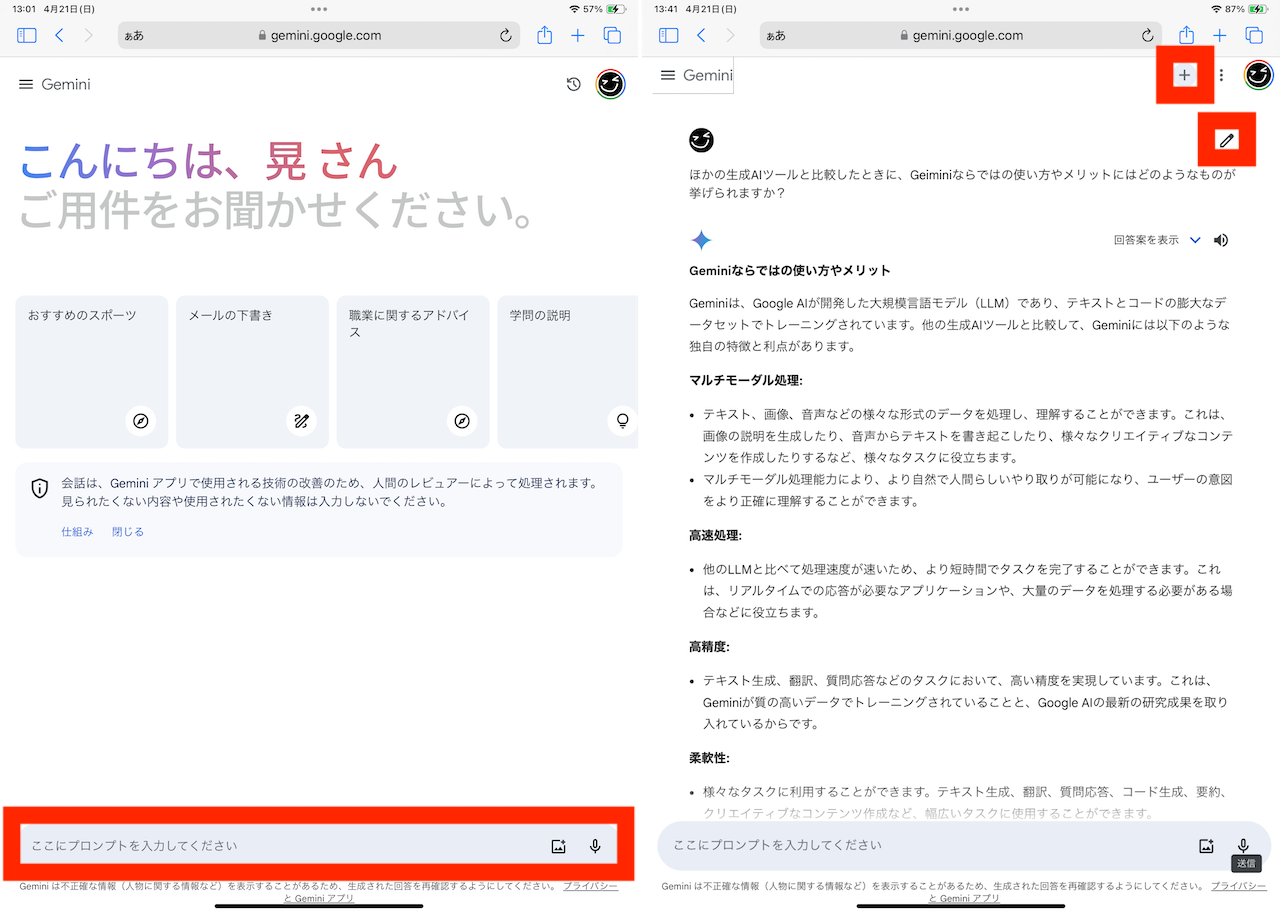
Task: Tap multitasking three dots atop left window
Action: coord(319,8)
